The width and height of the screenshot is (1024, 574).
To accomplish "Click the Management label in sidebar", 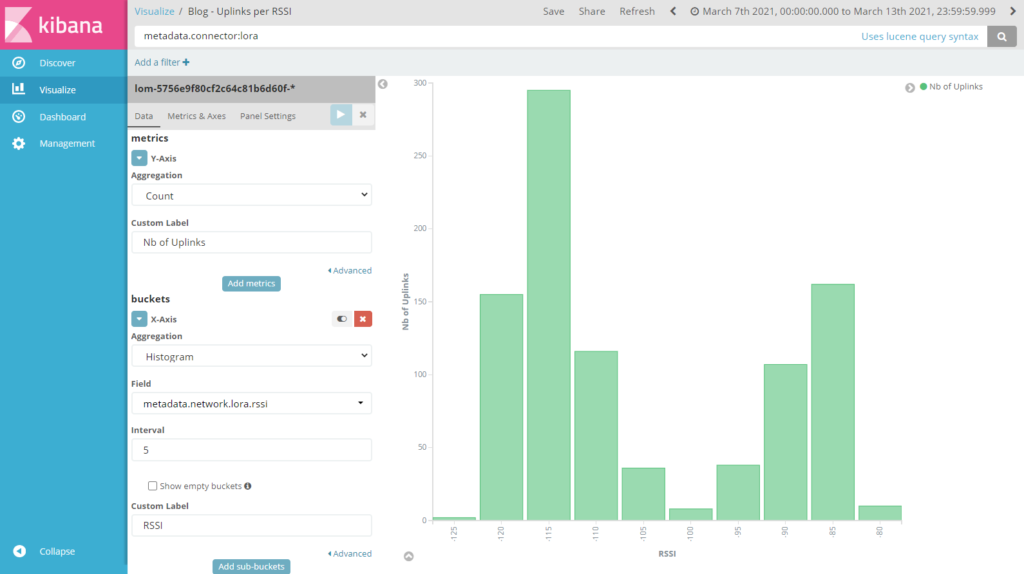I will coord(67,143).
